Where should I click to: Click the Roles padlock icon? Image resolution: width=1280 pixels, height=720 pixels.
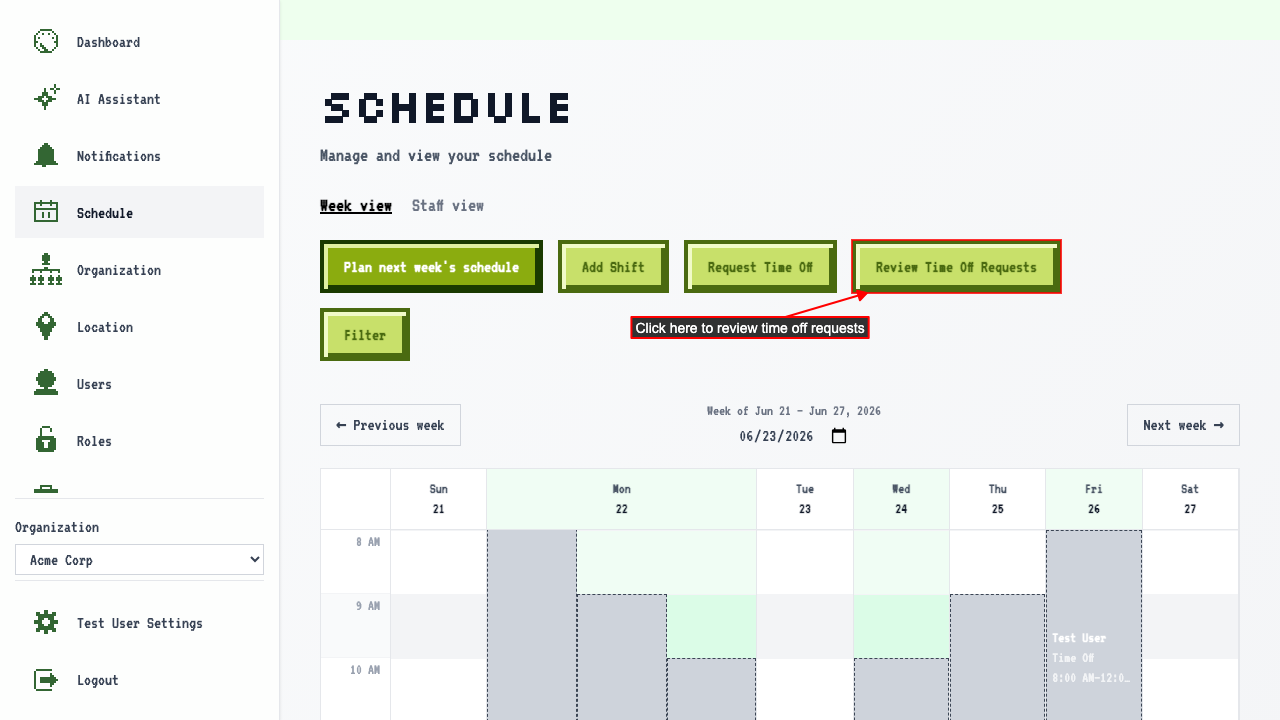coord(46,440)
